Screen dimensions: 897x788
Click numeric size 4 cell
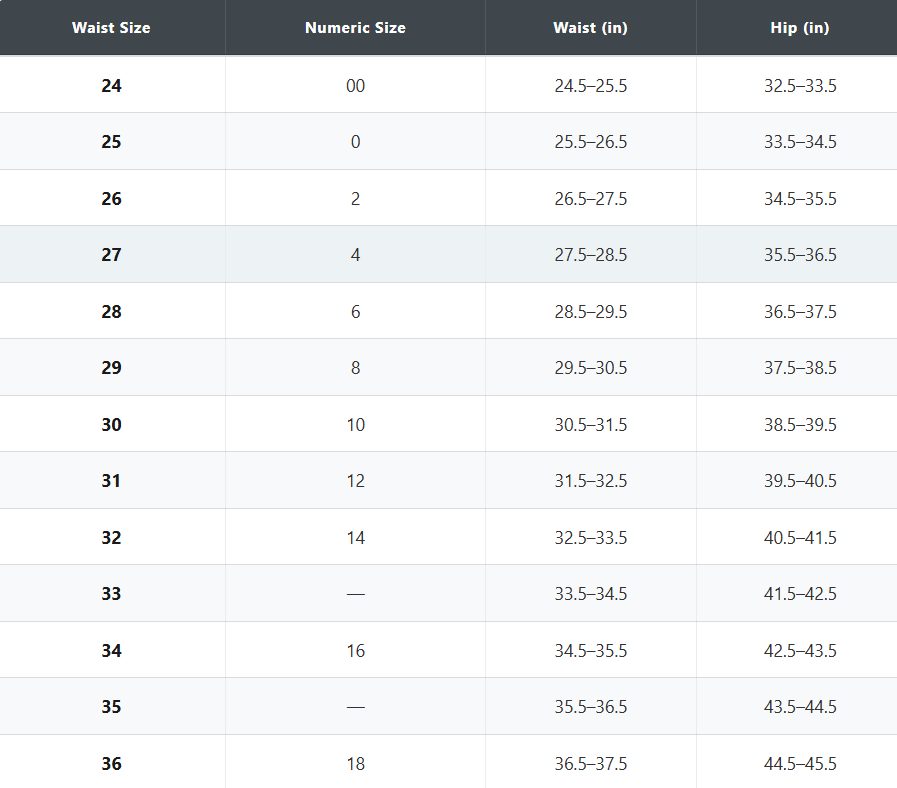pyautogui.click(x=355, y=254)
